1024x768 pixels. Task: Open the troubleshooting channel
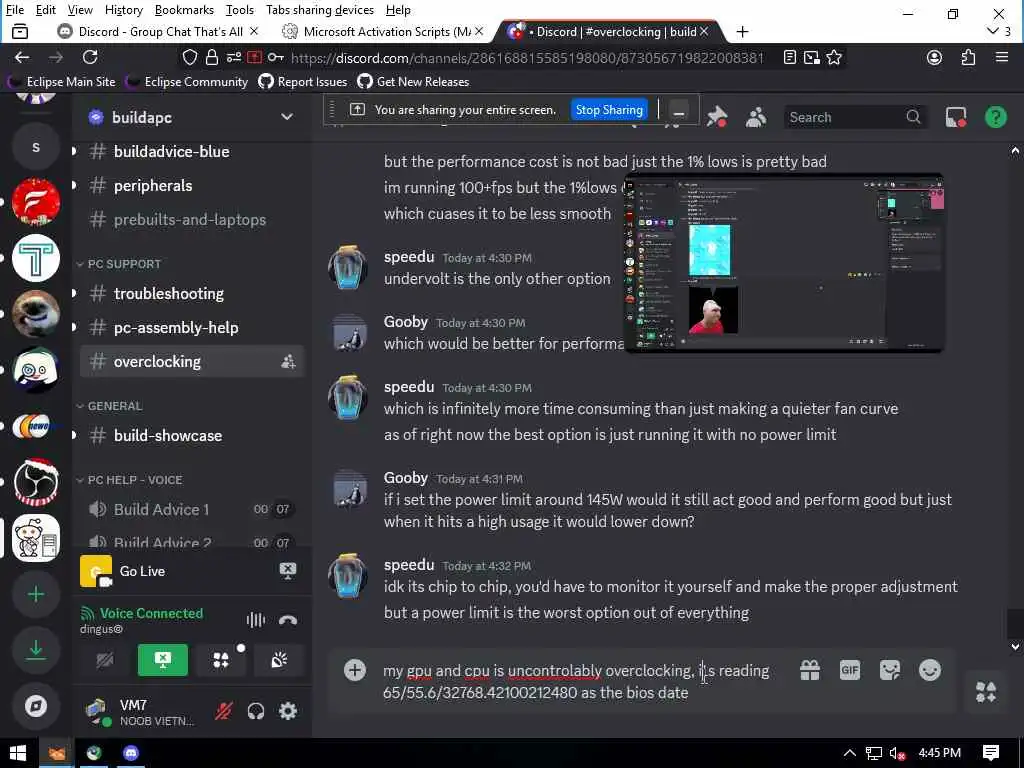coord(190,294)
